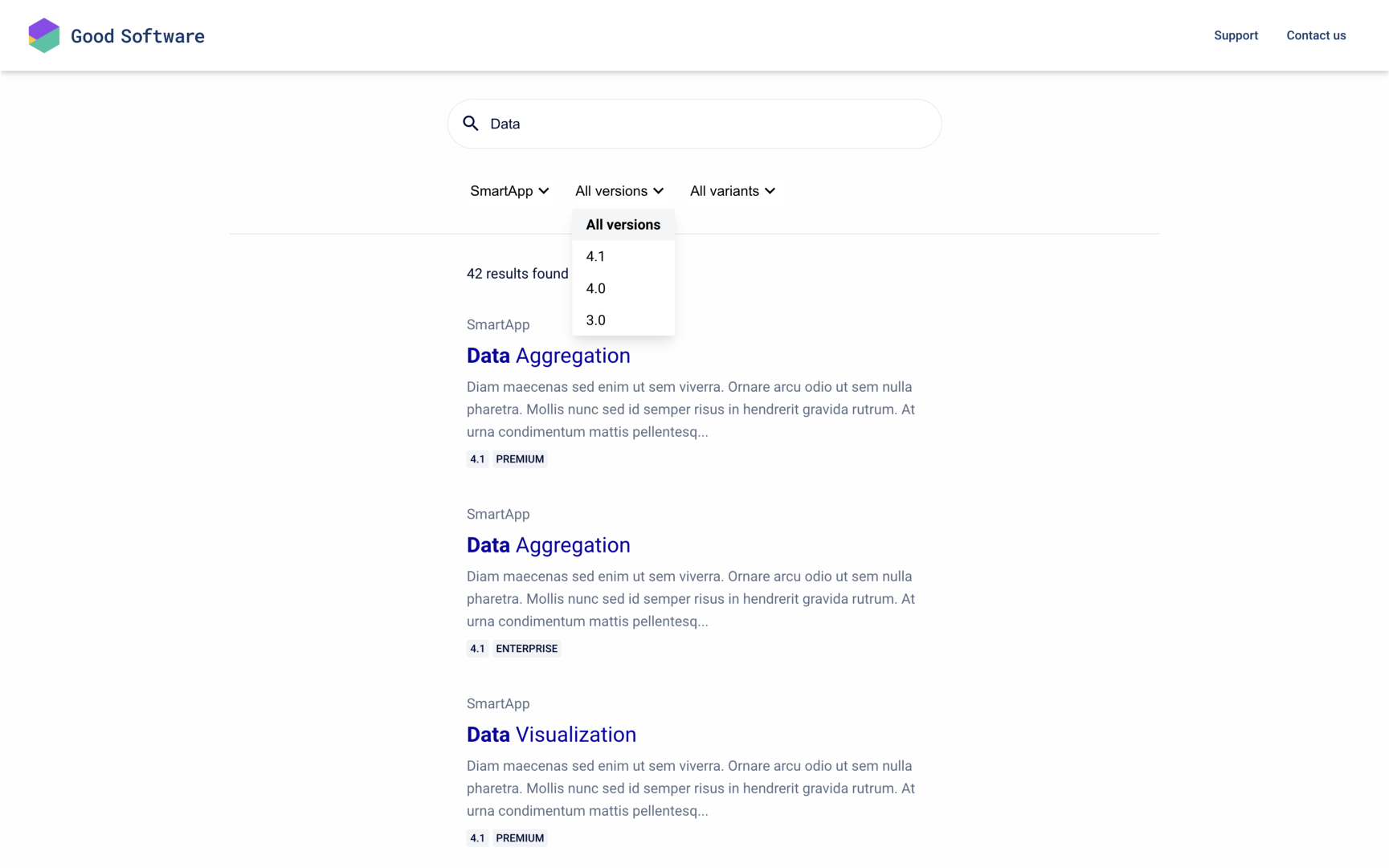Click the All variants chevron arrow
Viewport: 1389px width, 868px height.
pos(770,191)
